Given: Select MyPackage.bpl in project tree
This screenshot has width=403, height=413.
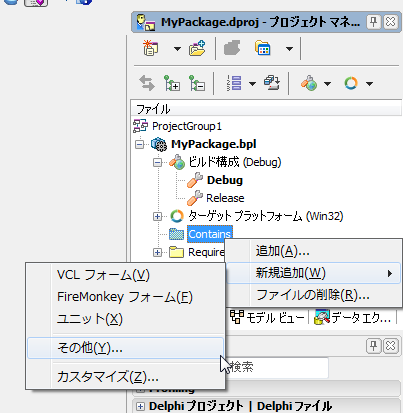Looking at the screenshot, I should coord(214,144).
